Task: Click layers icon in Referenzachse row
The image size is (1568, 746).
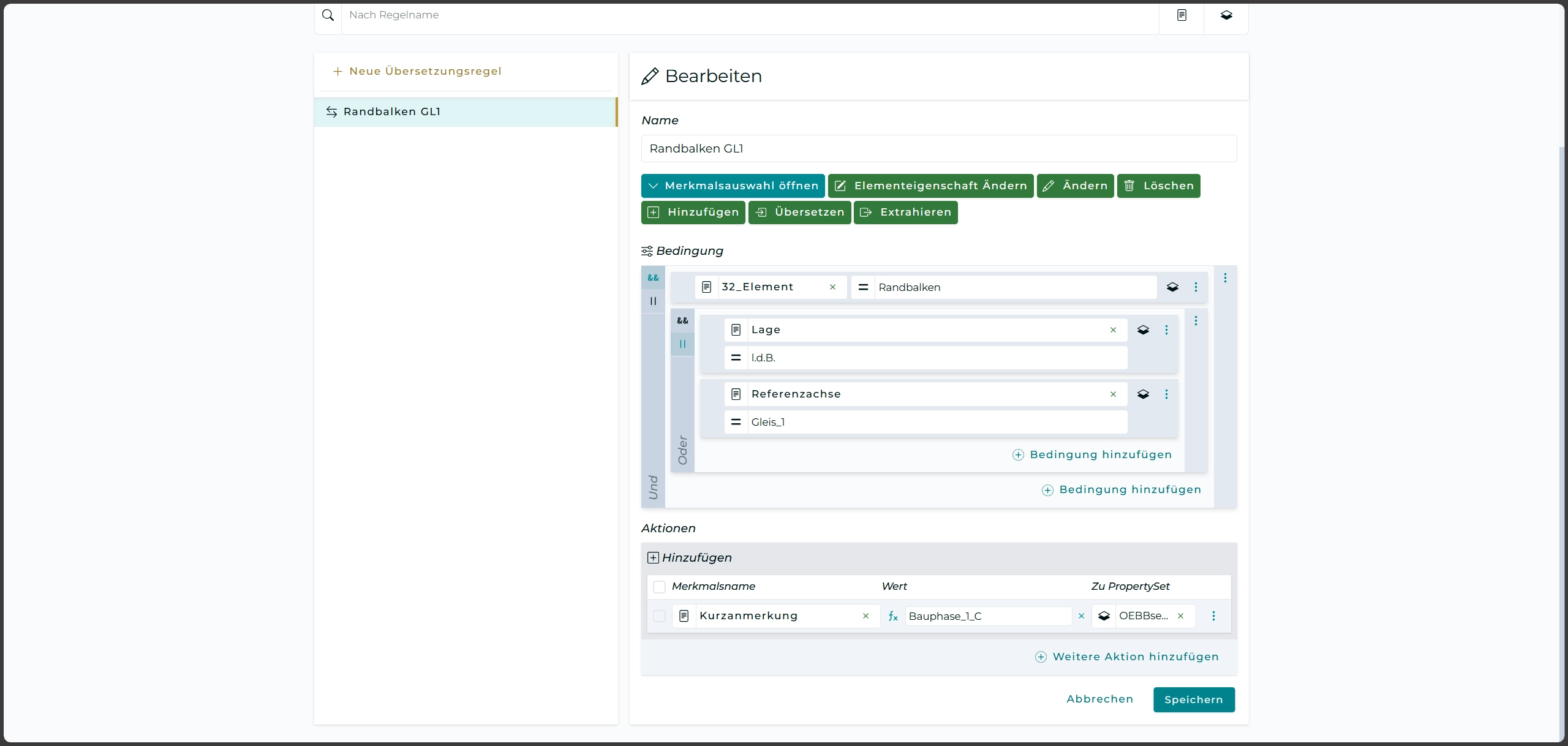Action: [x=1143, y=394]
